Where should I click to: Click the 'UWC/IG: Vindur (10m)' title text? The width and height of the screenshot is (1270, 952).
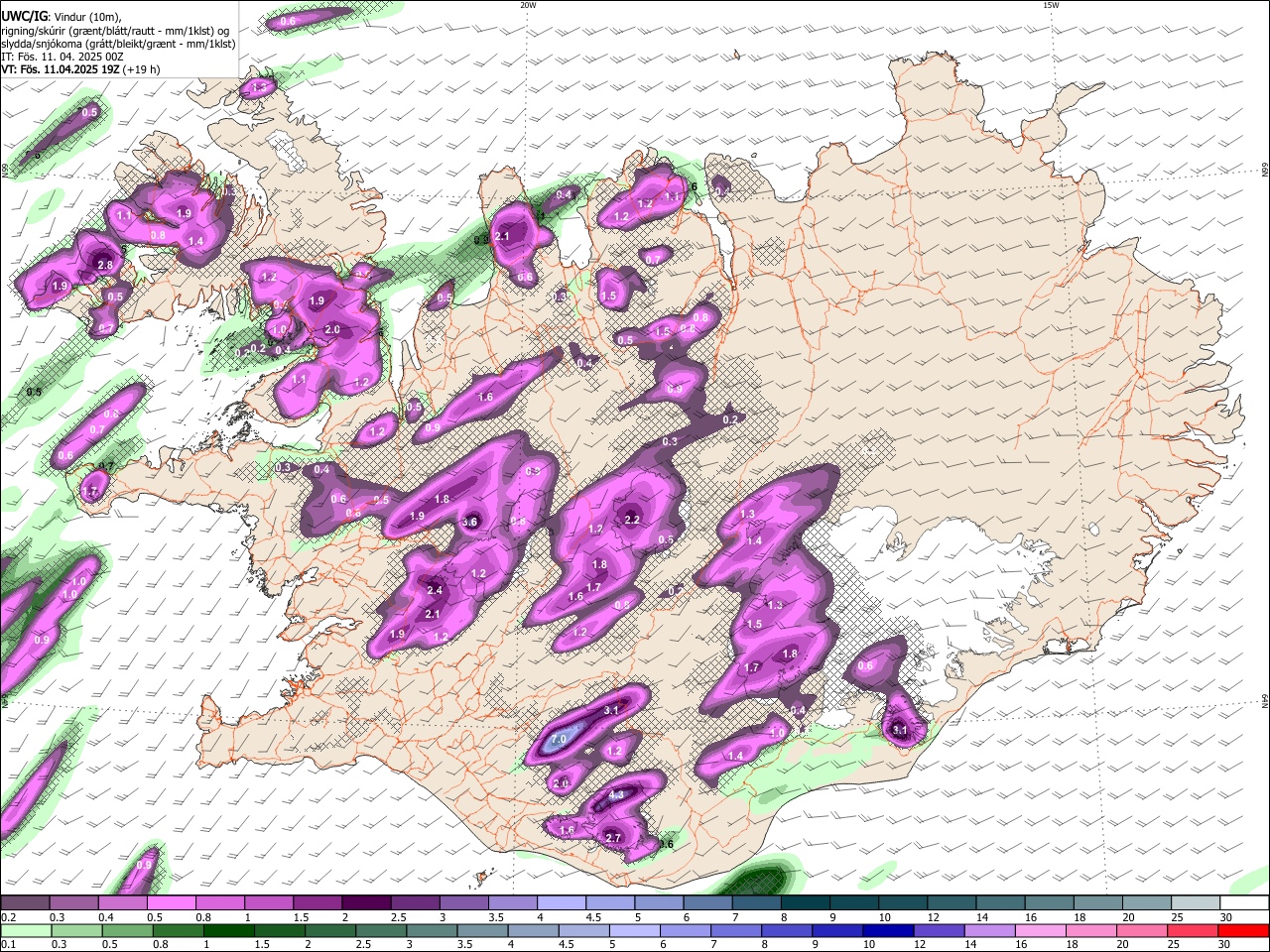pyautogui.click(x=62, y=16)
